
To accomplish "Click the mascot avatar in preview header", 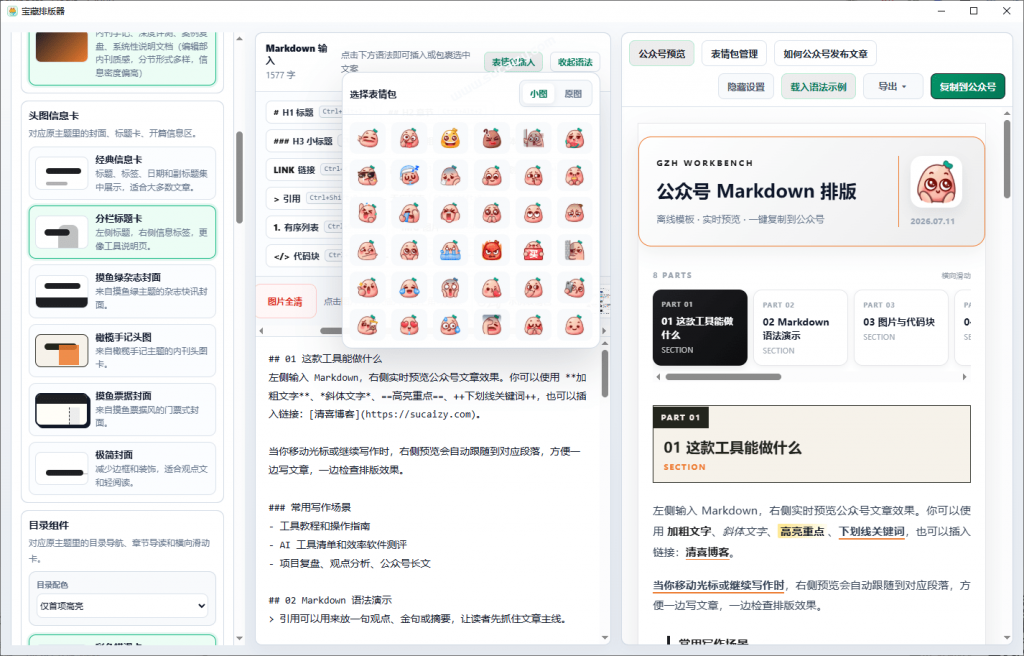I will (x=936, y=182).
